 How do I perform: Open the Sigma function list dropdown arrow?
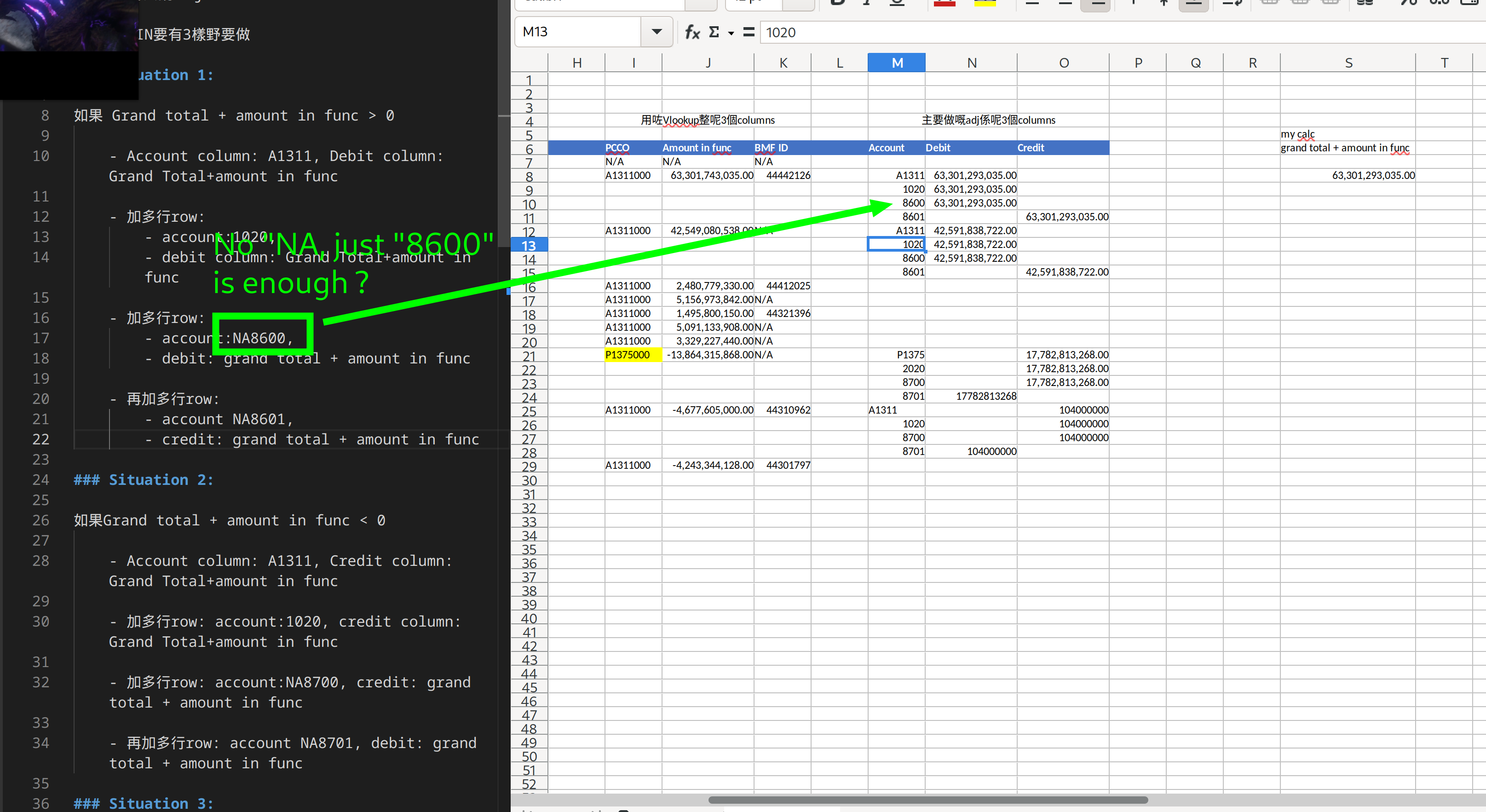[x=731, y=34]
